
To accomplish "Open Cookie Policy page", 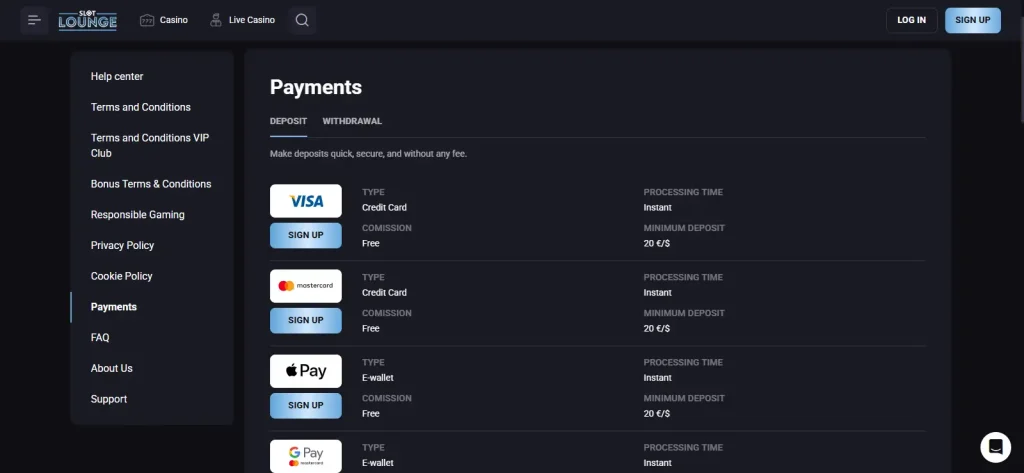I will coord(121,276).
